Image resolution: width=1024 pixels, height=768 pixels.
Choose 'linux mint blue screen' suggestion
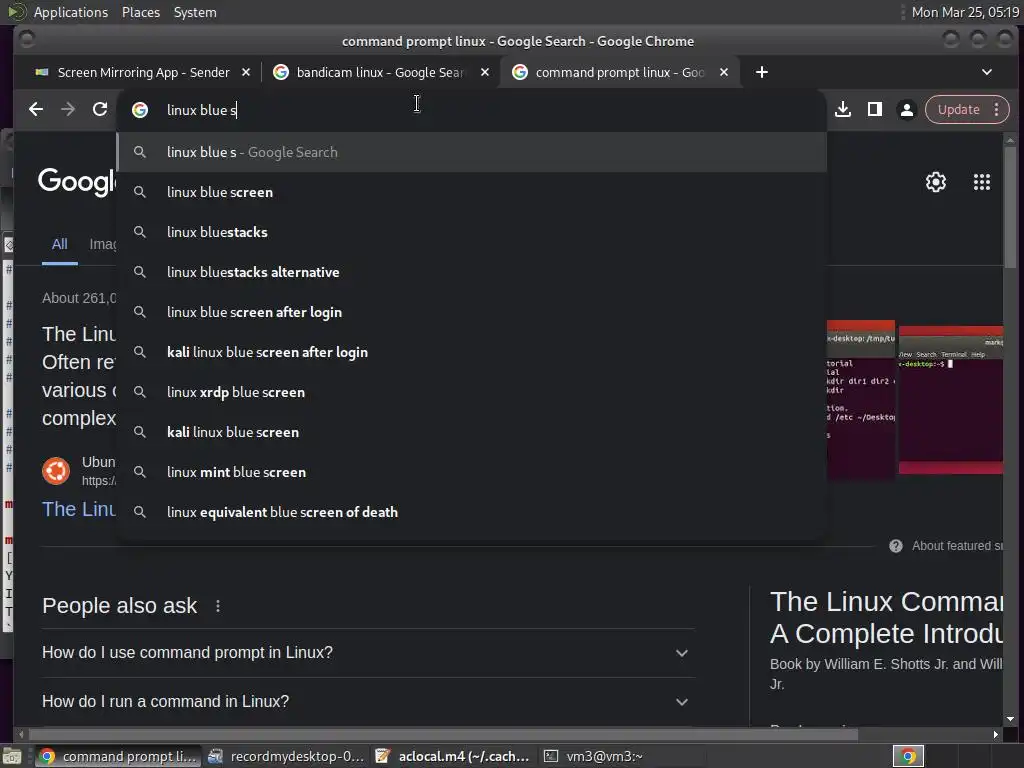[x=472, y=472]
